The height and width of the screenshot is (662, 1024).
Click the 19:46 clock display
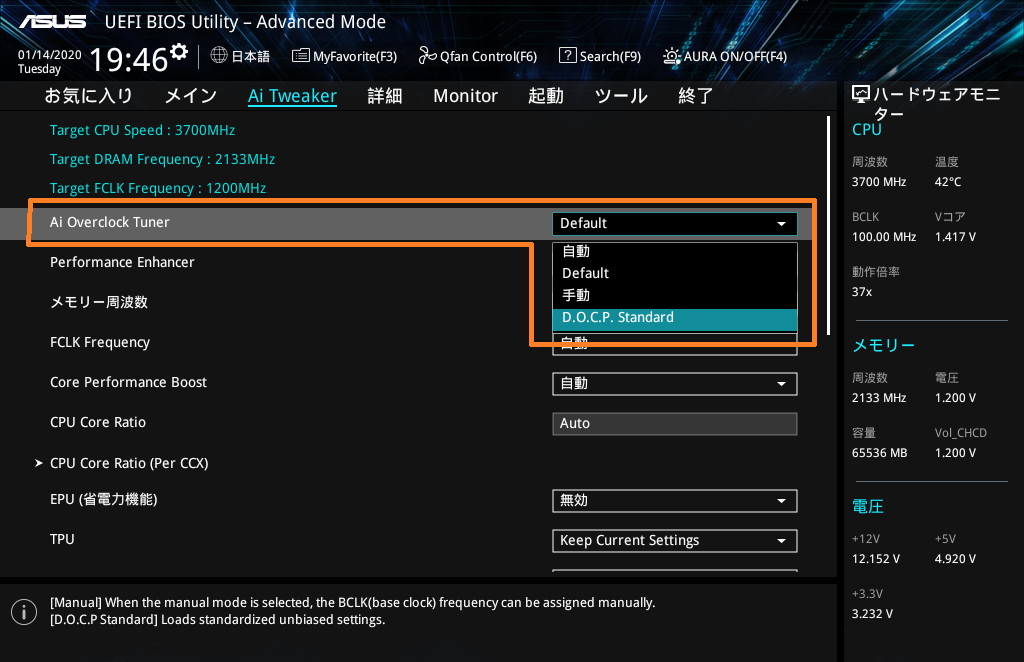pyautogui.click(x=129, y=59)
